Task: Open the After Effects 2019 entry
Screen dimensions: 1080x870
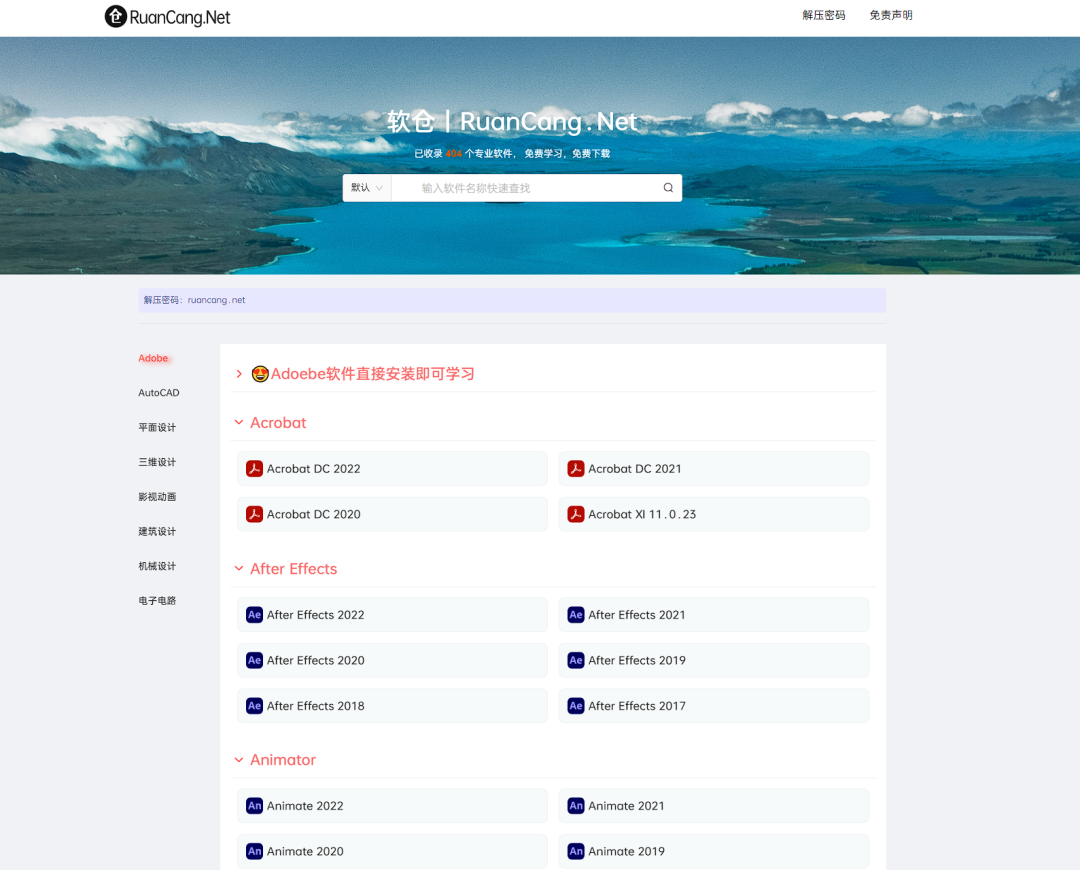Action: 714,660
